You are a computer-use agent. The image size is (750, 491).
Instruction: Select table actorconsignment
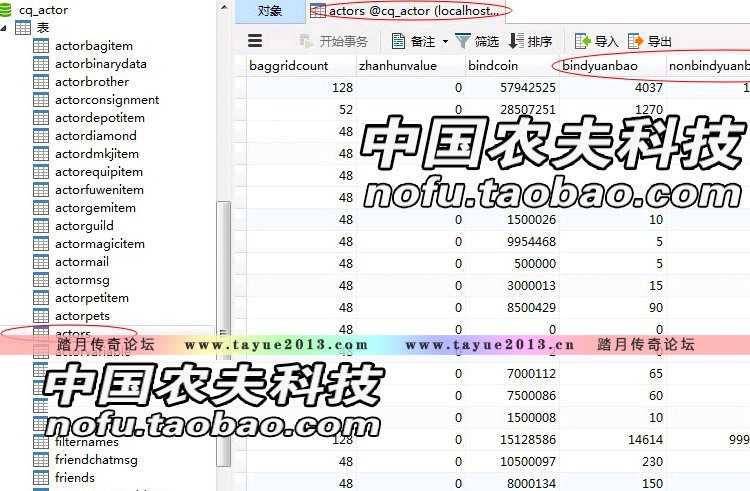point(107,100)
